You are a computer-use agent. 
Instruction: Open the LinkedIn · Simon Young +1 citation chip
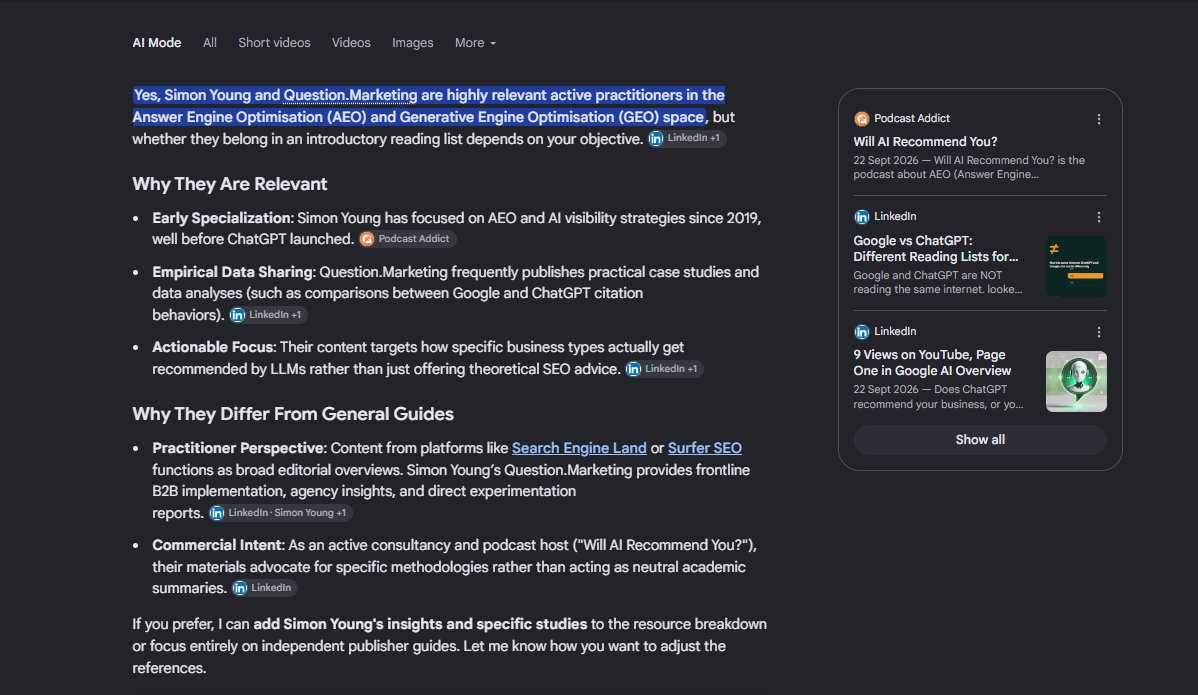pyautogui.click(x=279, y=513)
